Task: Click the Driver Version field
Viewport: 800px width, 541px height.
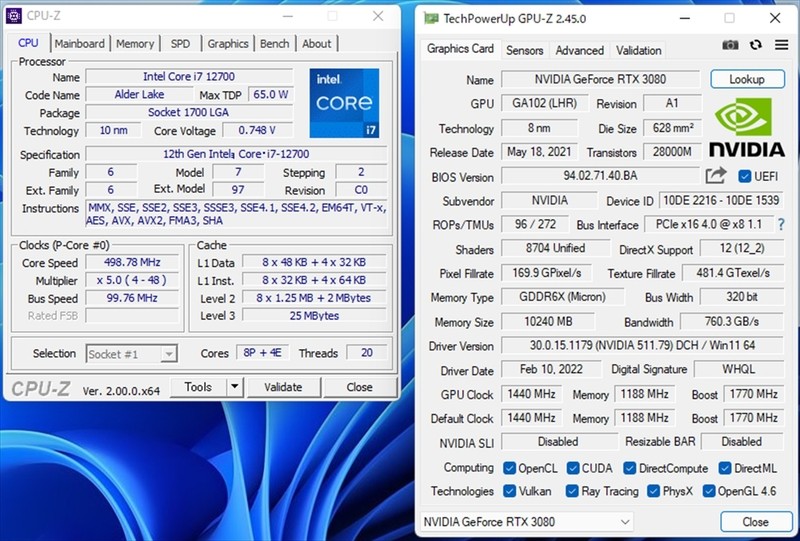Action: [642, 346]
